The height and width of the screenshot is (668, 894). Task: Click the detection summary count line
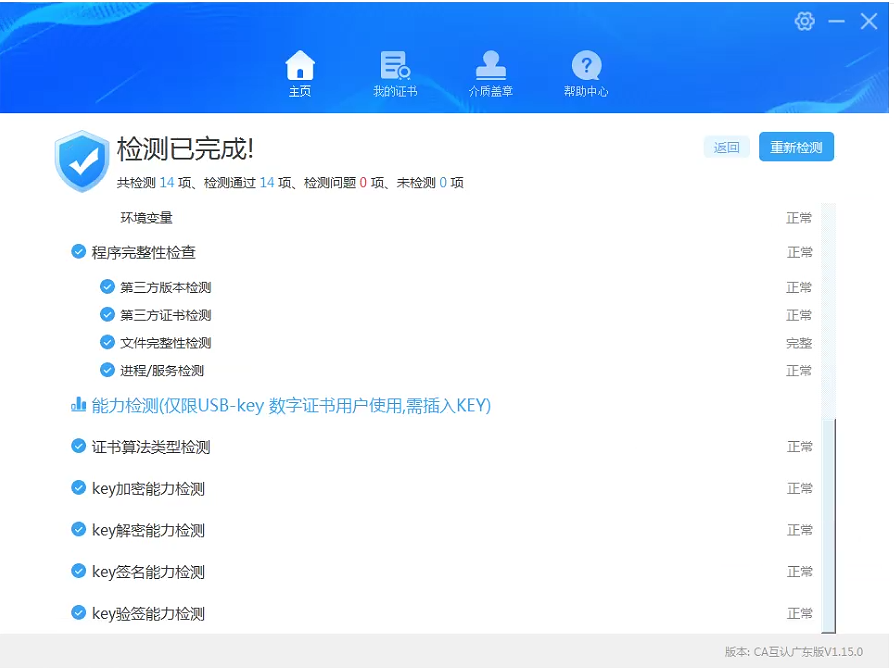click(290, 182)
